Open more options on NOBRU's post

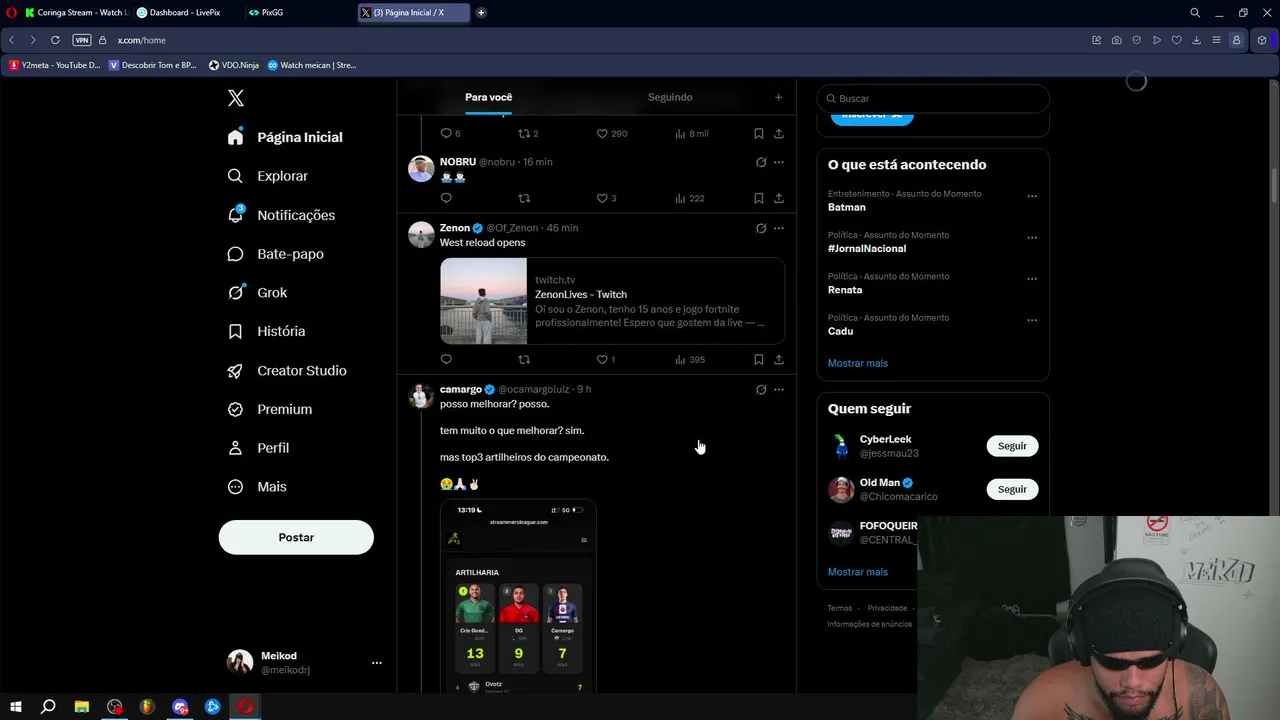779,162
